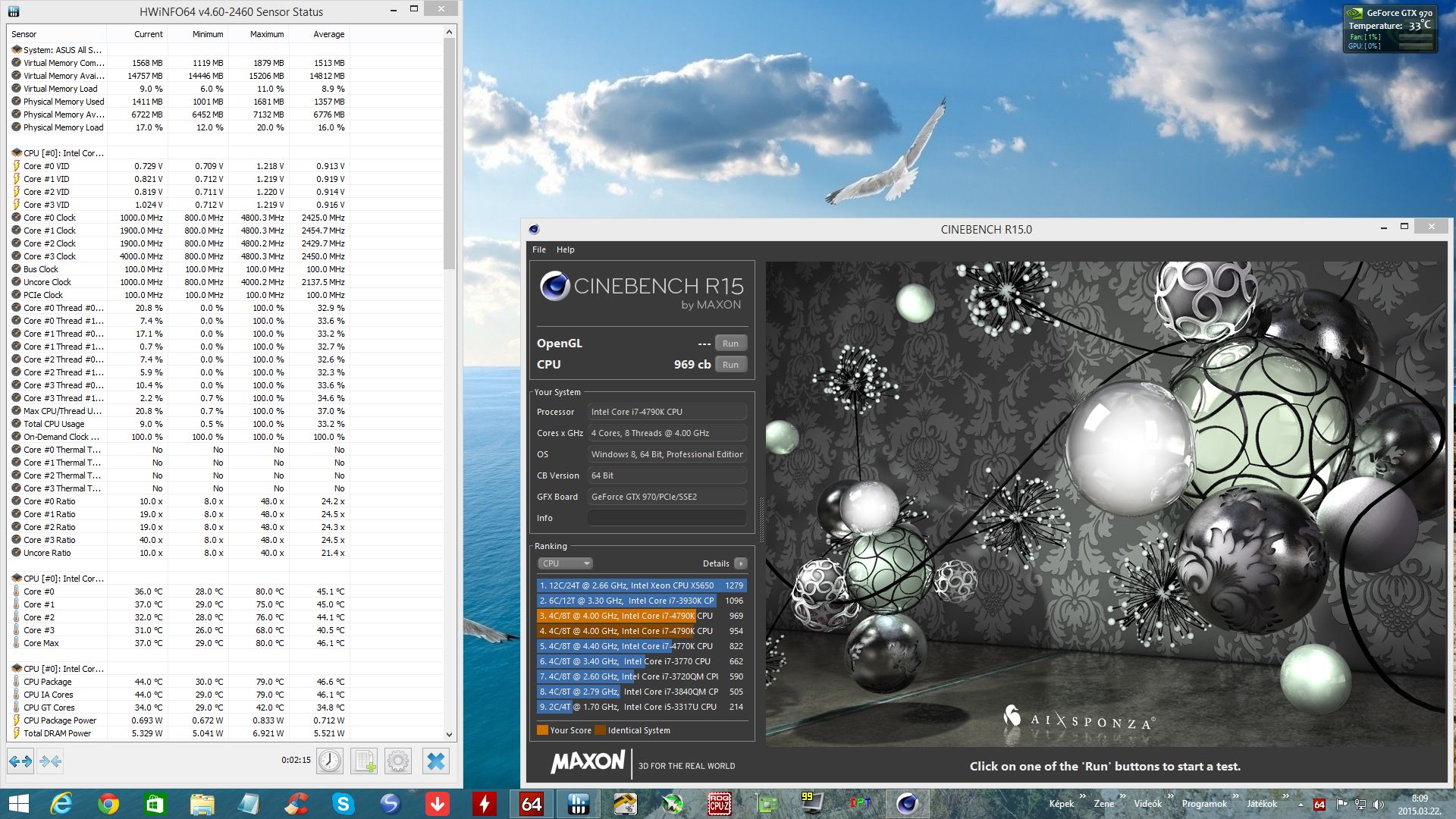Select the Xeon X5650 ranking entry
This screenshot has width=1456, height=819.
[x=642, y=585]
